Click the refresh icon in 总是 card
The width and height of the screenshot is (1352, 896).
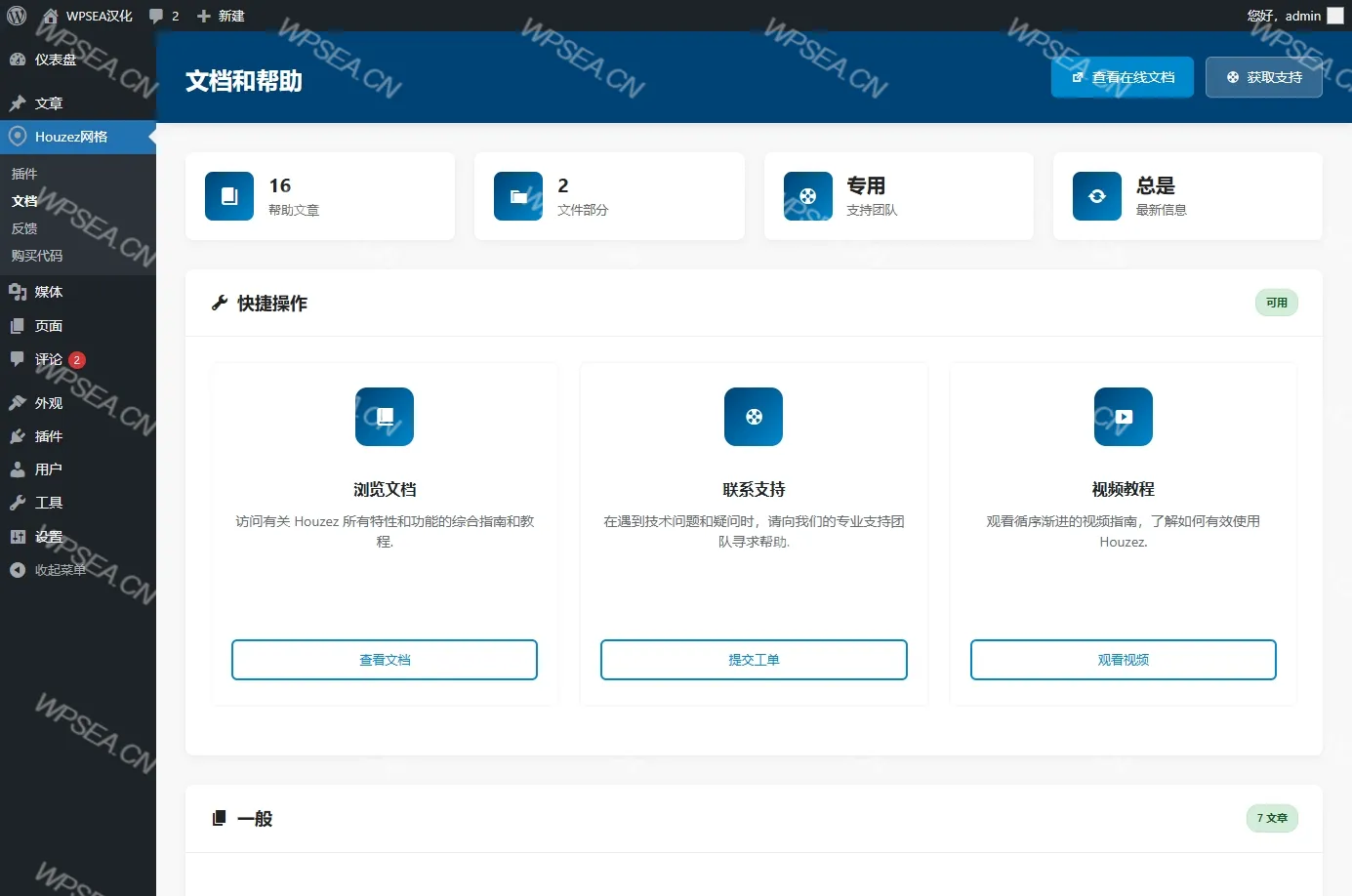pyautogui.click(x=1097, y=196)
